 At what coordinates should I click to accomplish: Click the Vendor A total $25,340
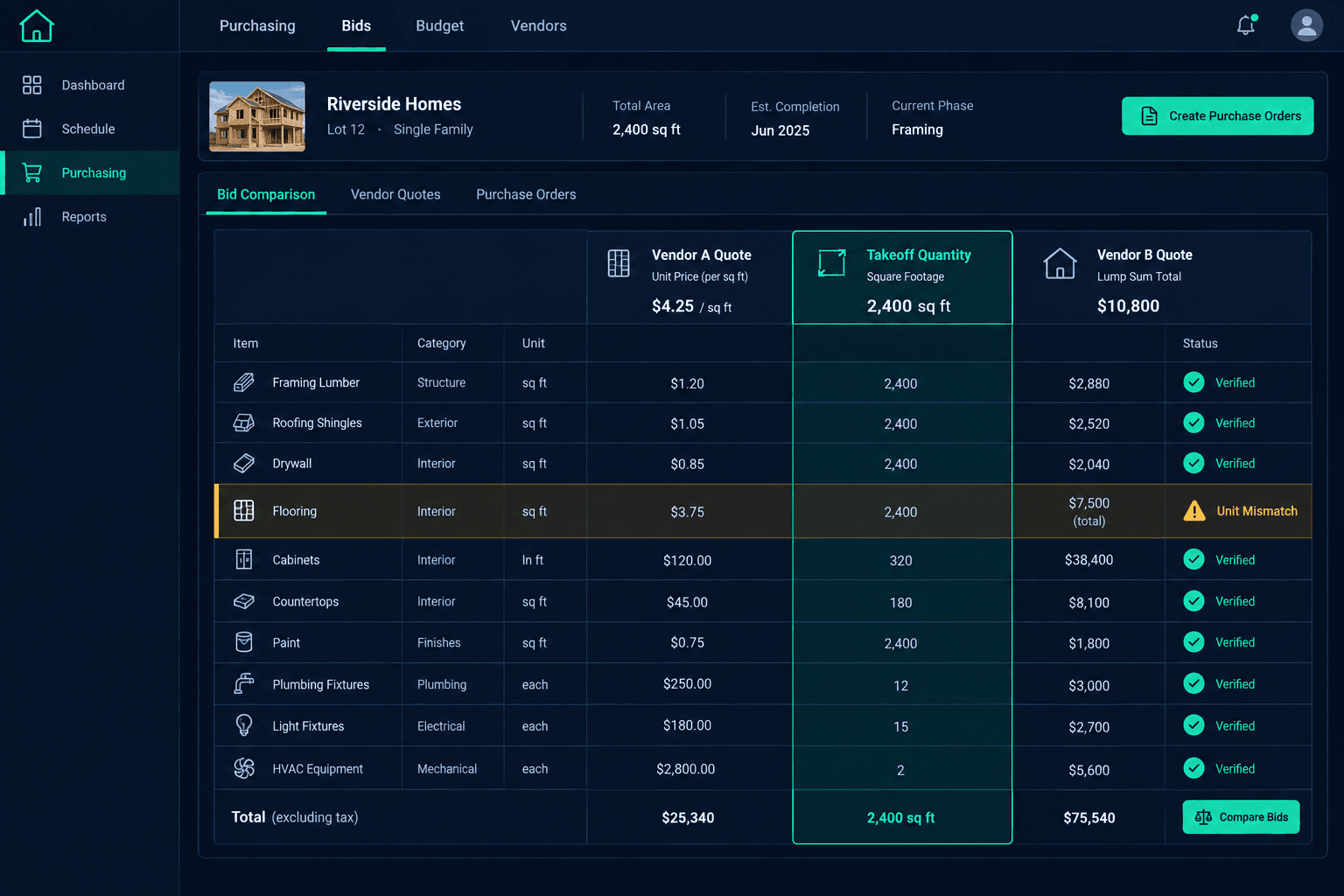tap(688, 817)
